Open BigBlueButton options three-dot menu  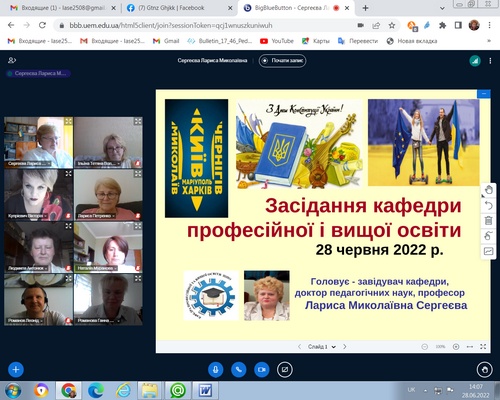490,61
